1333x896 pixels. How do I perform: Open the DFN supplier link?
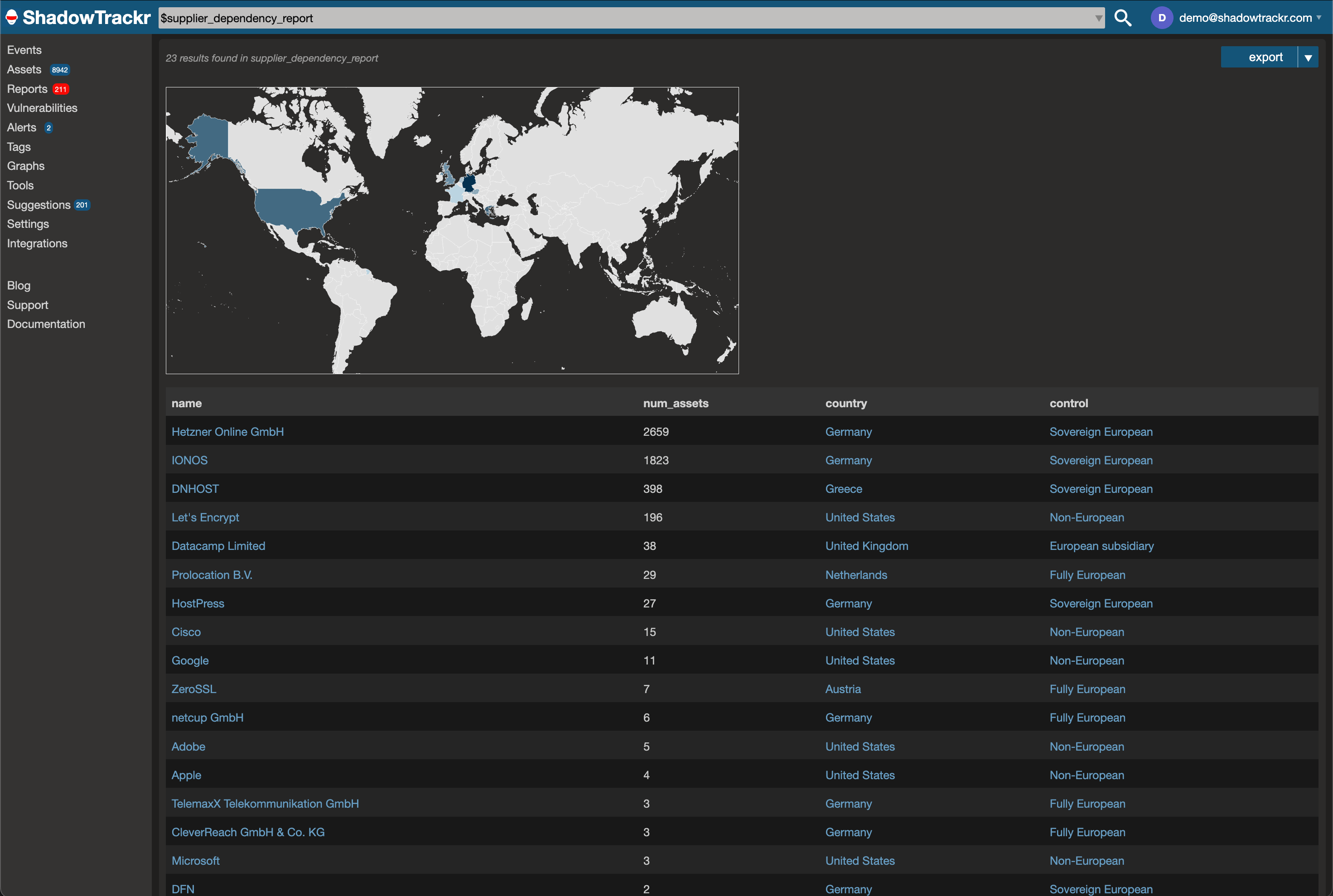coord(183,889)
